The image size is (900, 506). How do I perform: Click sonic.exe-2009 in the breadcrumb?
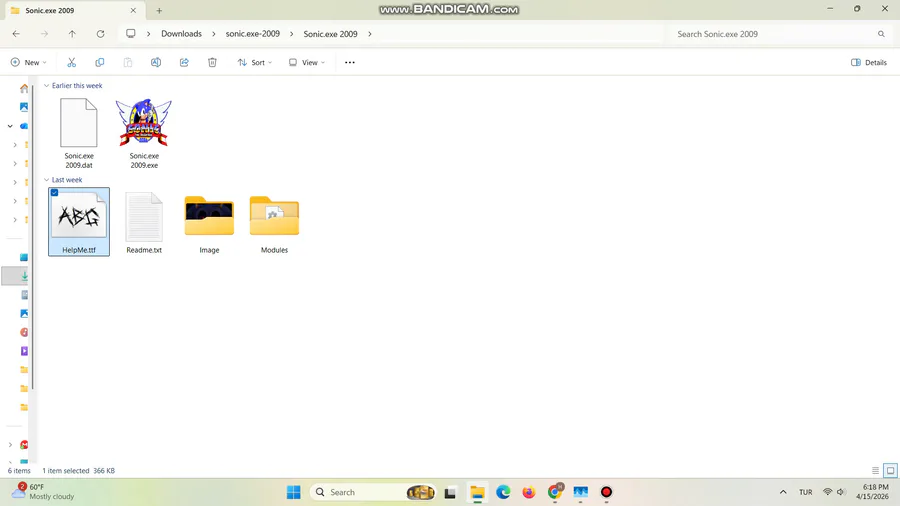tap(253, 34)
